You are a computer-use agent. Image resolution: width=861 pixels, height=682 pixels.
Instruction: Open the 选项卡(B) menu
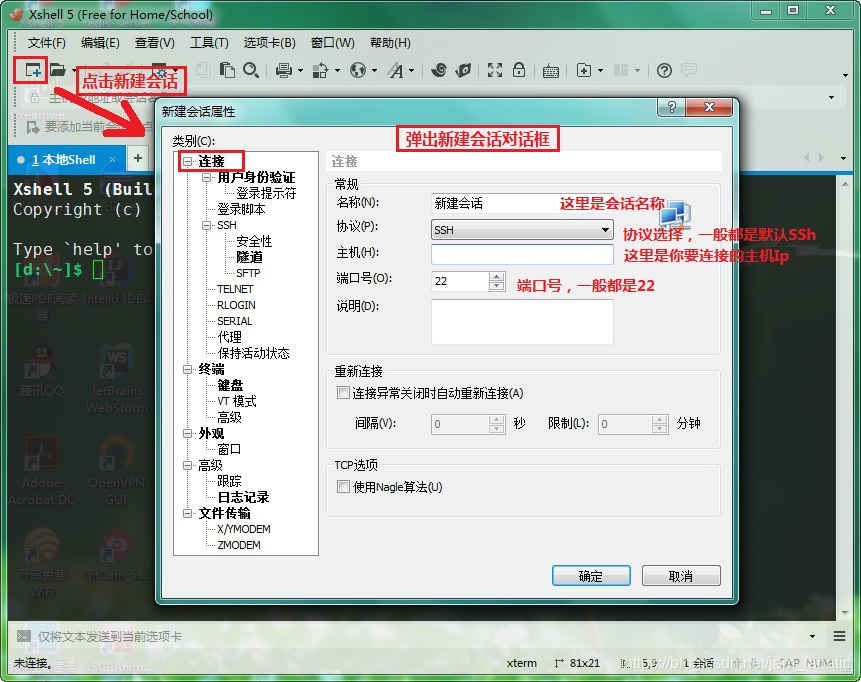coord(270,43)
